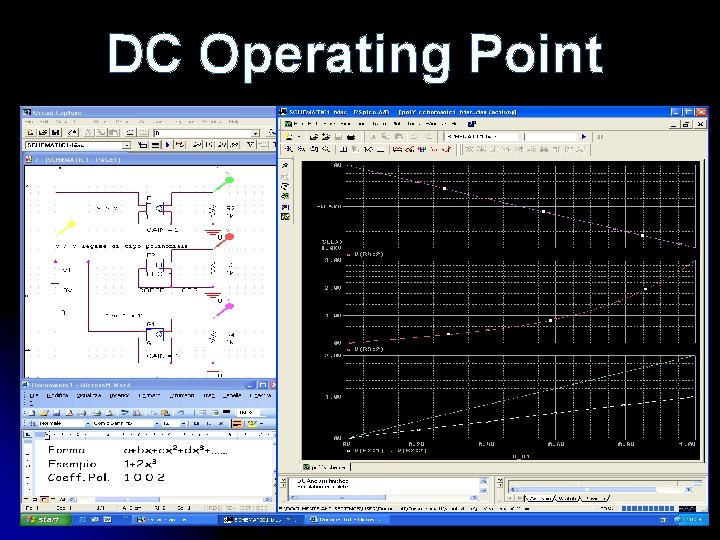Toggle the highlighted alignment button in Word
The width and height of the screenshot is (720, 540).
pyautogui.click(x=237, y=423)
